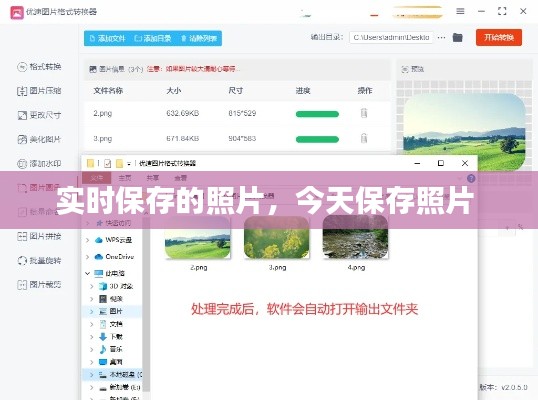Click the 清除列表 clear list button

[199, 38]
